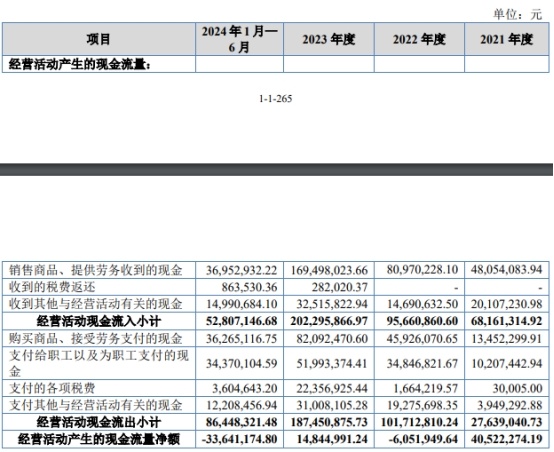
Task: Select the 经营活动产生的现金流量： row label
Action: [x=80, y=64]
